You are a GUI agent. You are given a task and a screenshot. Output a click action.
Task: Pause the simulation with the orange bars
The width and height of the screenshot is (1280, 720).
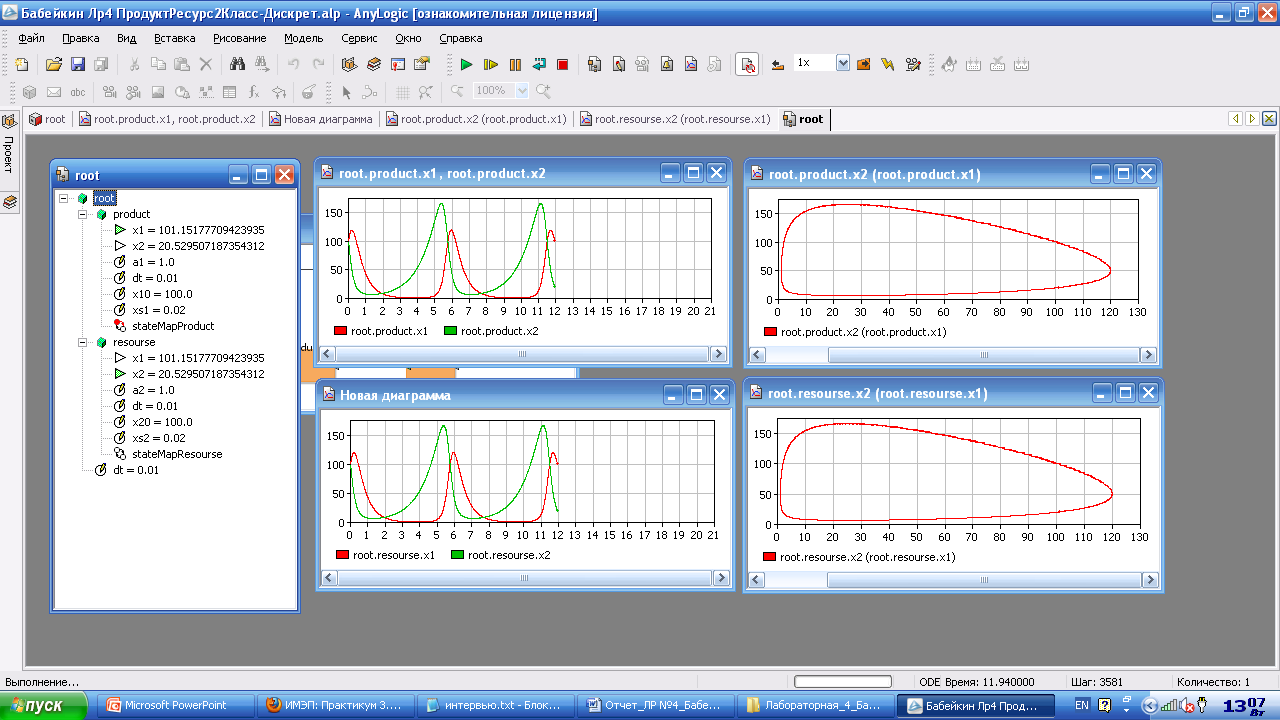tap(515, 64)
